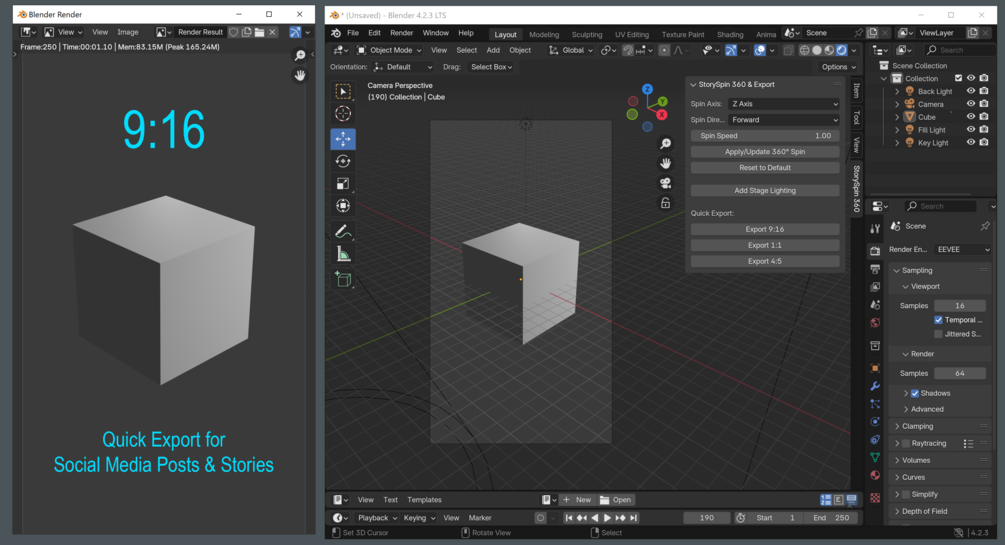1005x545 pixels.
Task: Switch to the Modeling workspace tab
Action: click(544, 35)
